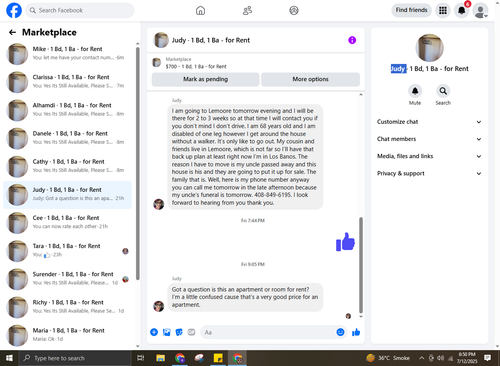This screenshot has width=500, height=366.
Task: Open the Groups icon in top navigation
Action: click(x=294, y=11)
